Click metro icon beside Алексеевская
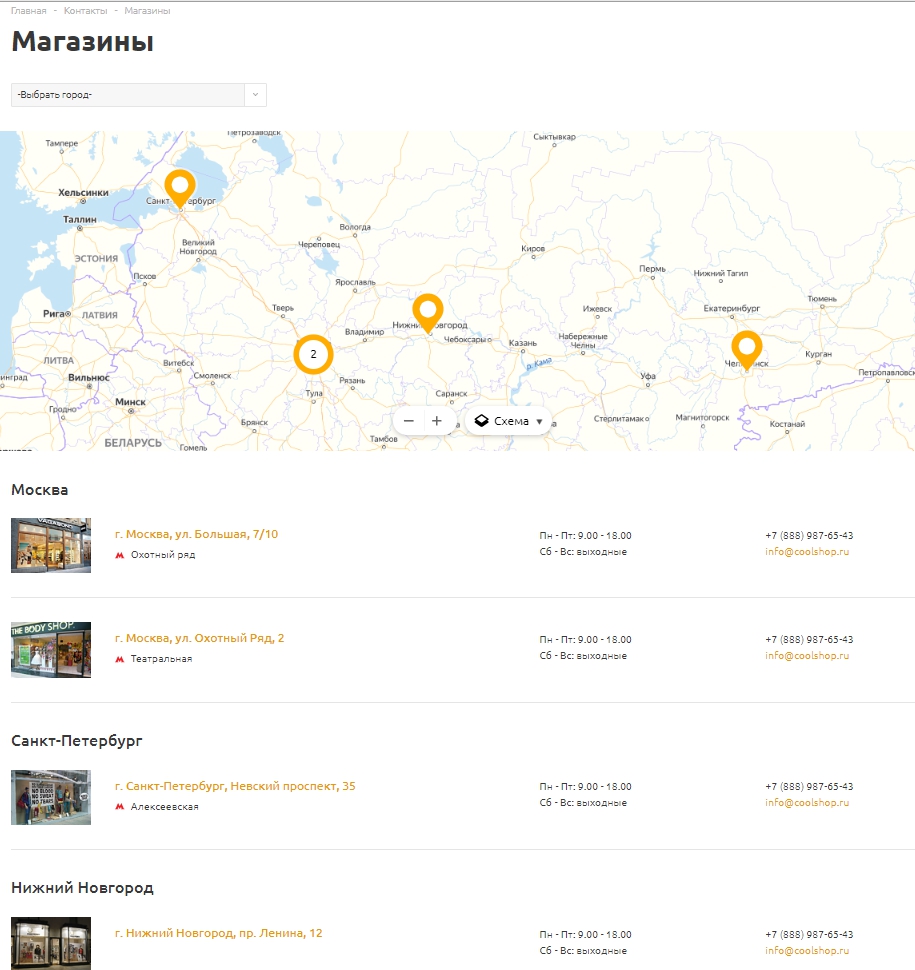 (120, 807)
